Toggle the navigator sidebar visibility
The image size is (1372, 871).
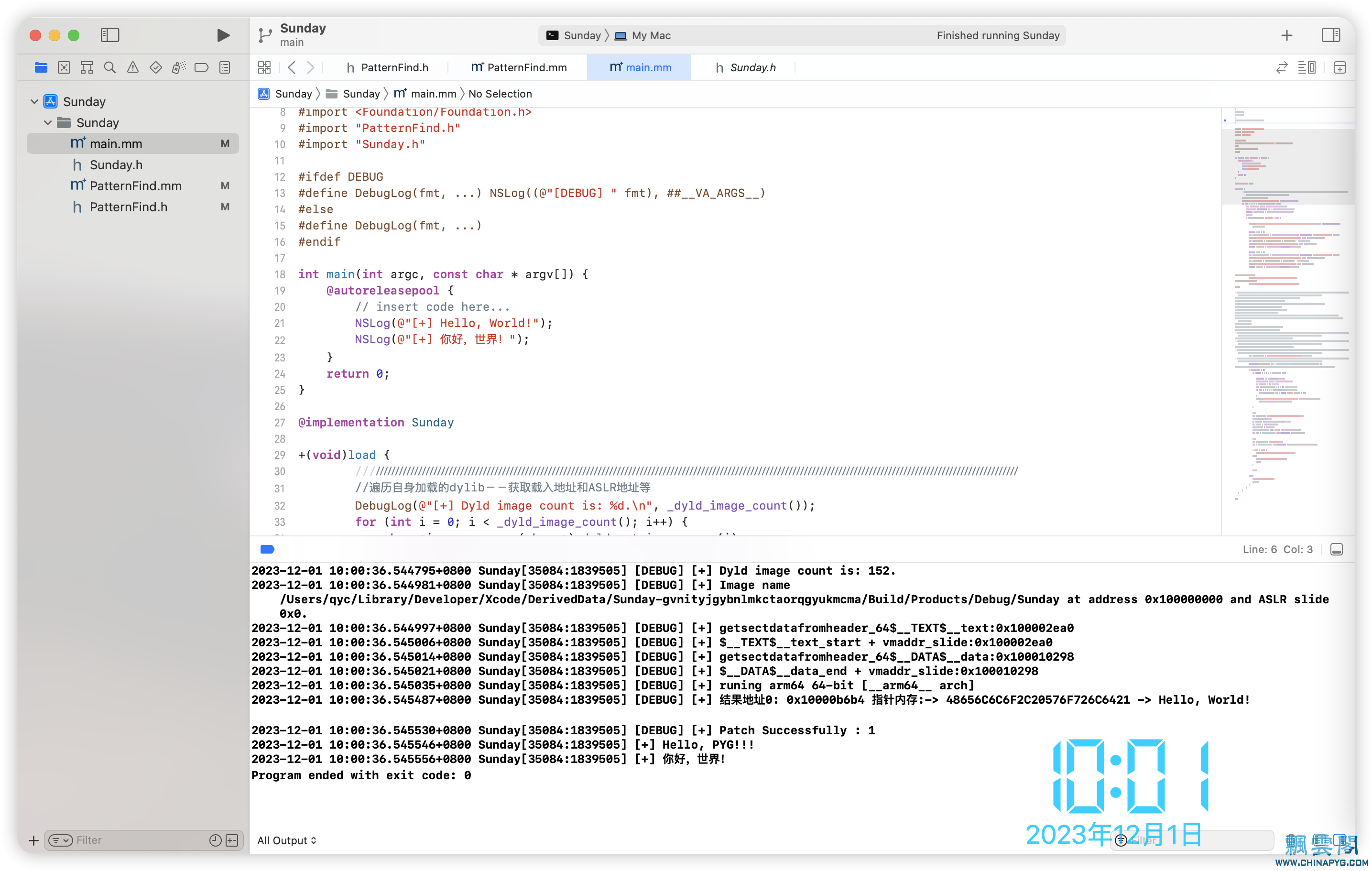click(x=110, y=35)
